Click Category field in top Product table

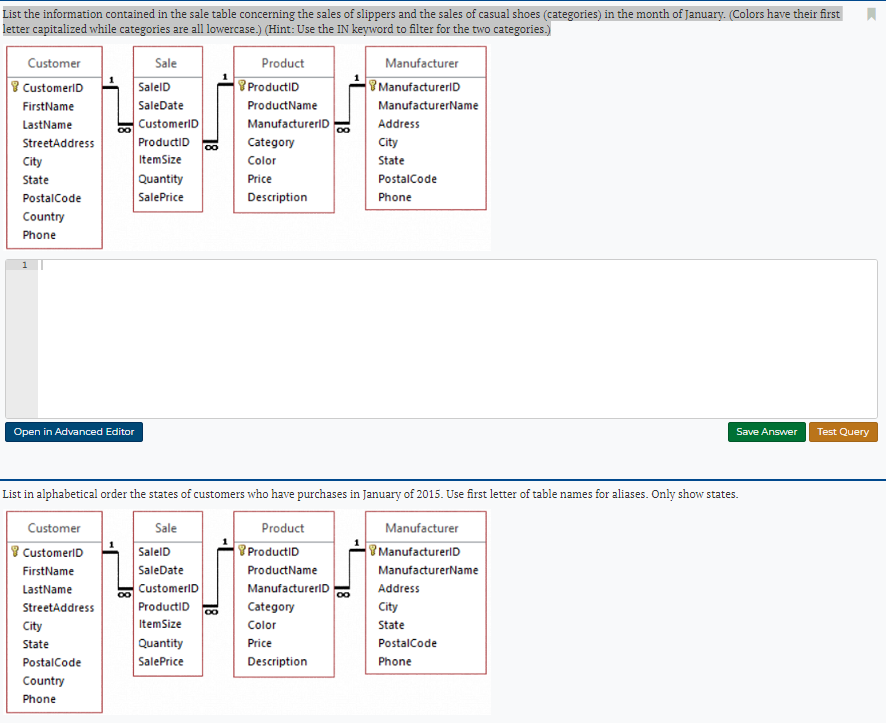pyautogui.click(x=271, y=142)
